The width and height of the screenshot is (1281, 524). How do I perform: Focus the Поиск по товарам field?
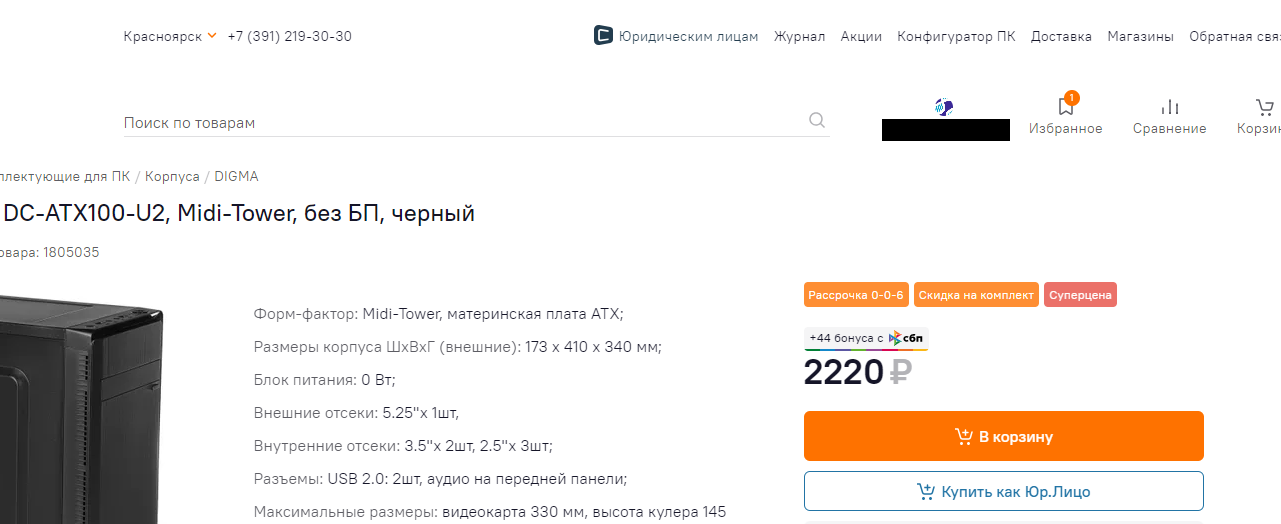(x=460, y=122)
